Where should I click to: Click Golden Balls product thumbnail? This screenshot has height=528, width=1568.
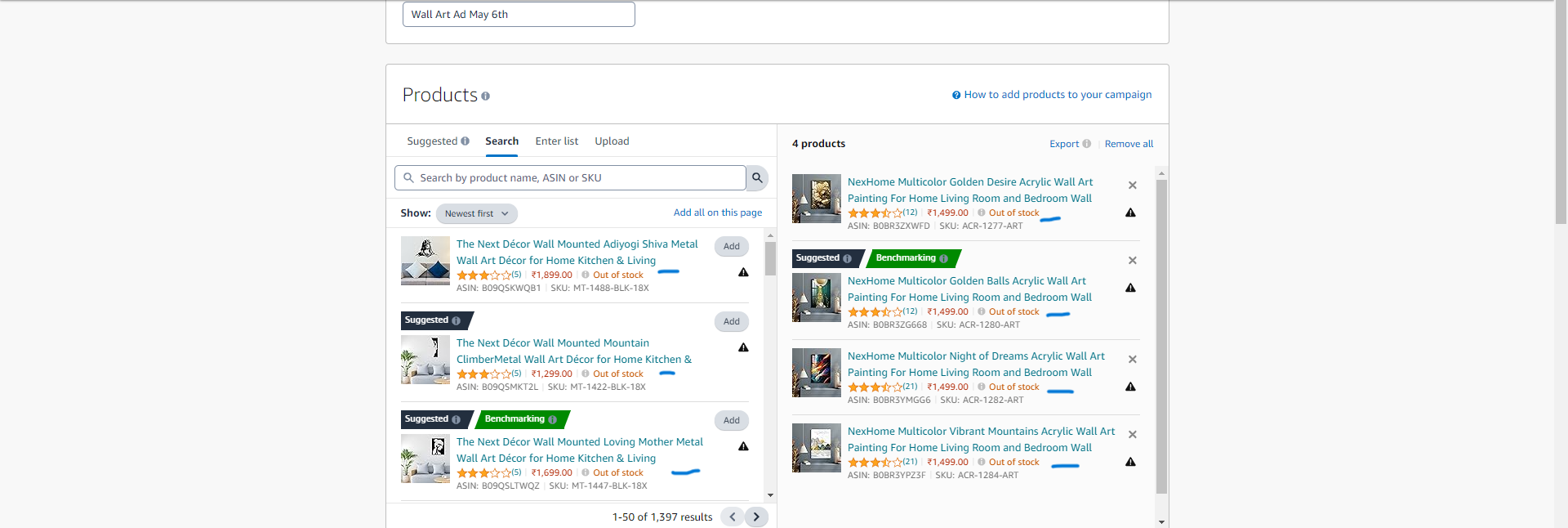pos(817,298)
